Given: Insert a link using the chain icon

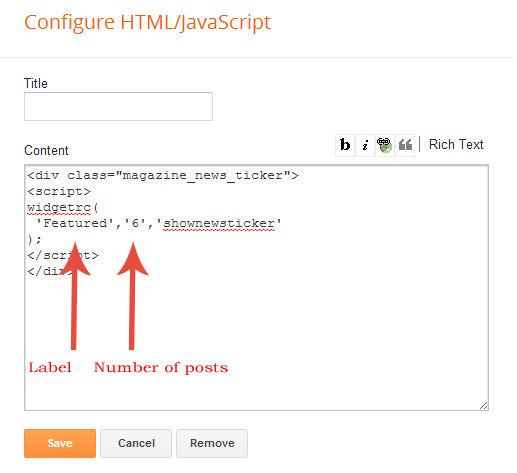Looking at the screenshot, I should click(x=385, y=145).
